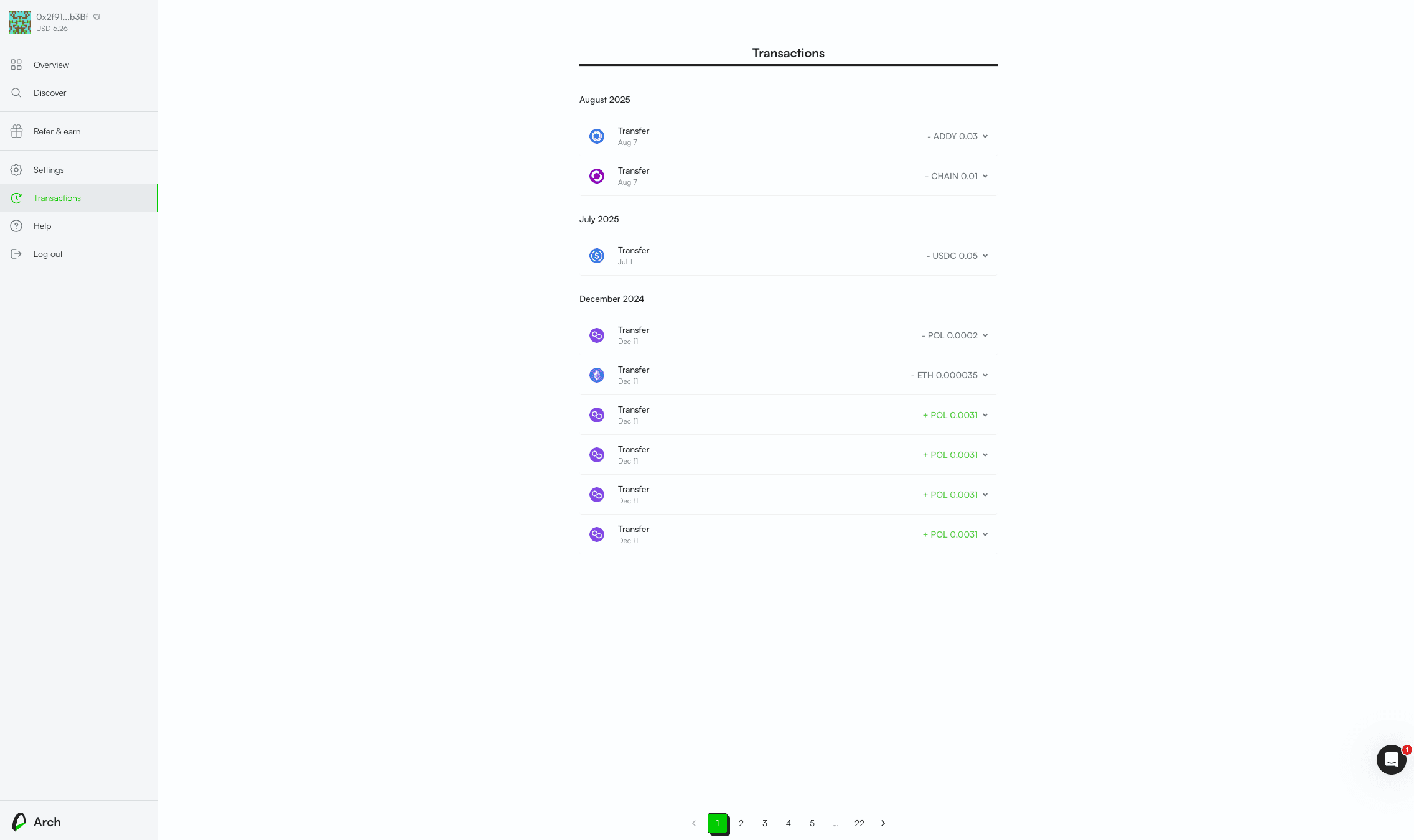The width and height of the screenshot is (1414, 840).
Task: Select the Discover search icon
Action: (x=16, y=93)
